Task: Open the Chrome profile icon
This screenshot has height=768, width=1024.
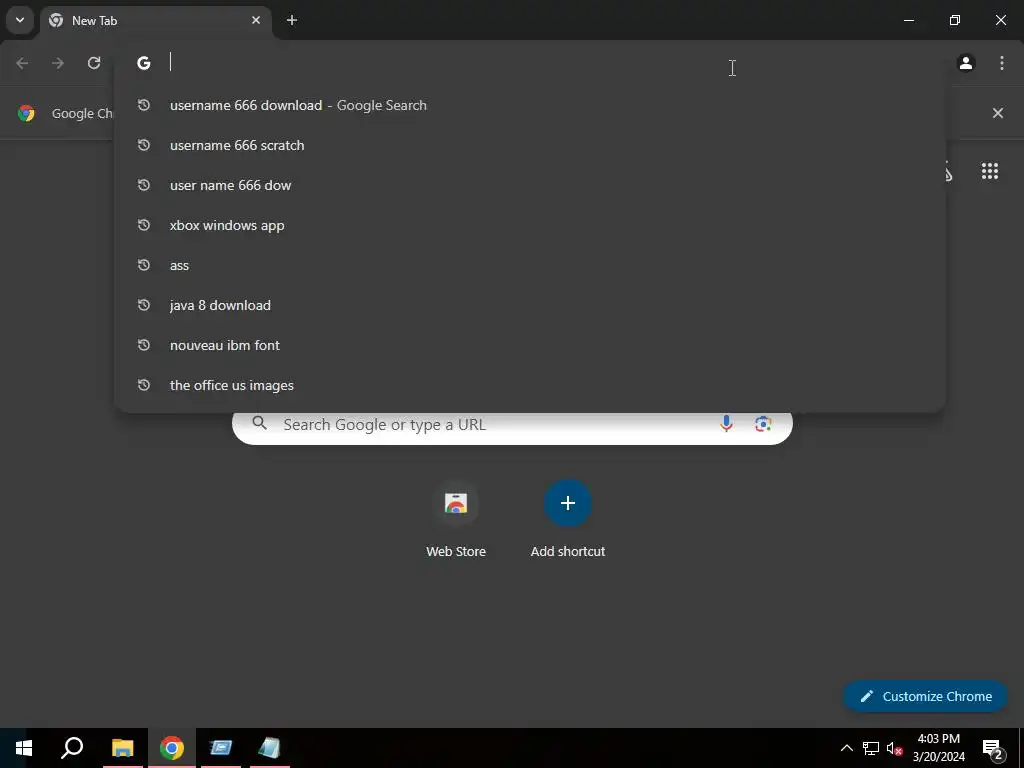Action: (x=966, y=63)
